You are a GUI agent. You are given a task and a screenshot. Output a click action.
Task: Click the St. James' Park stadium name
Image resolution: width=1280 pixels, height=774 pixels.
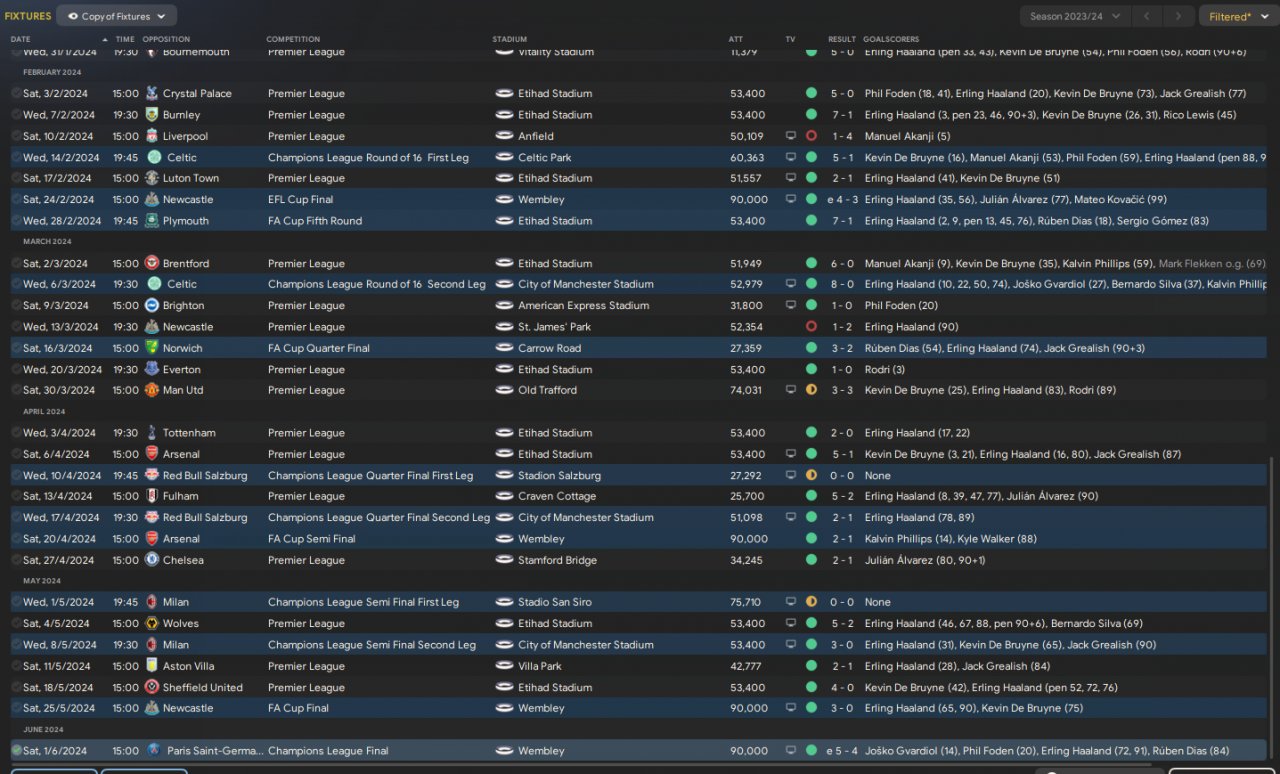click(554, 327)
